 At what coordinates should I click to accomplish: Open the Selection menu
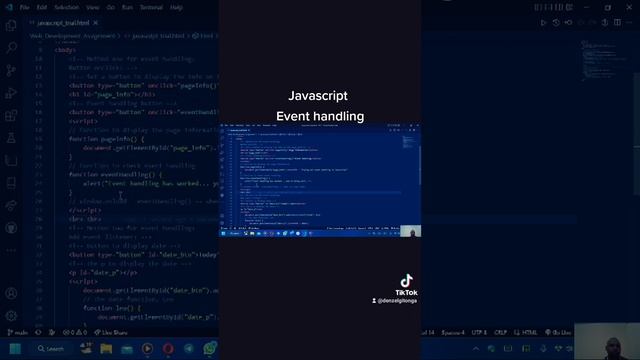click(x=67, y=7)
